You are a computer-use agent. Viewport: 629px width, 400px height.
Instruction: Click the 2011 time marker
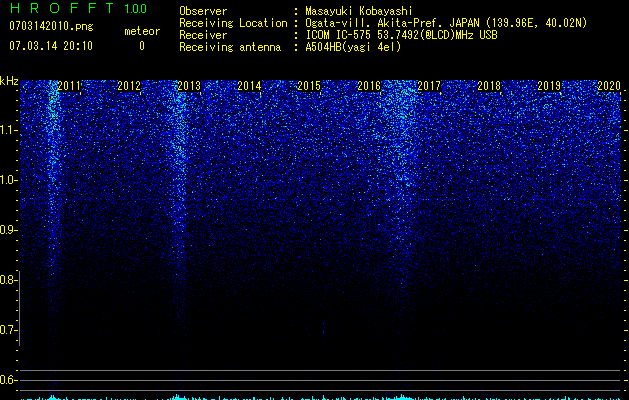tap(69, 86)
